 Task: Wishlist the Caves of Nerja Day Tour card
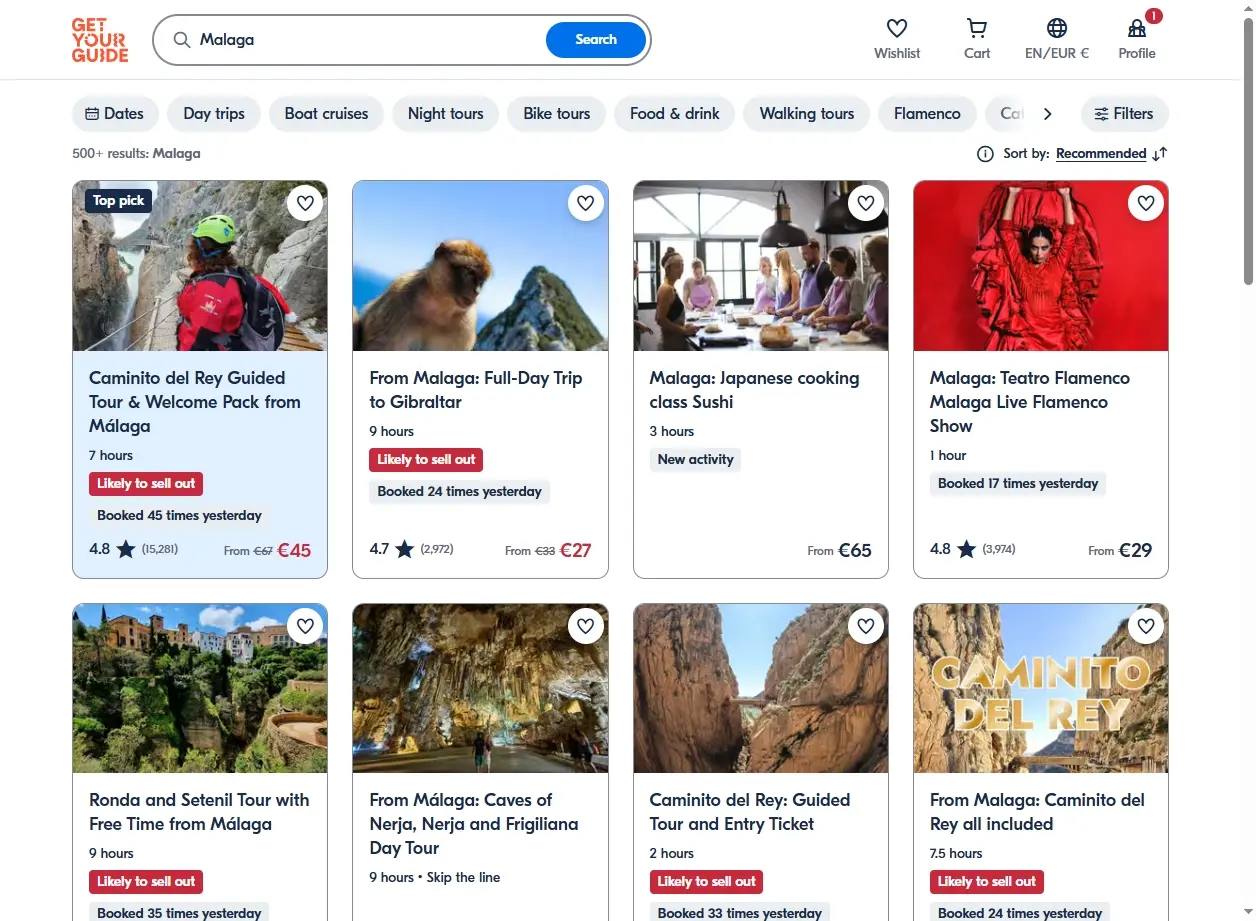click(586, 627)
